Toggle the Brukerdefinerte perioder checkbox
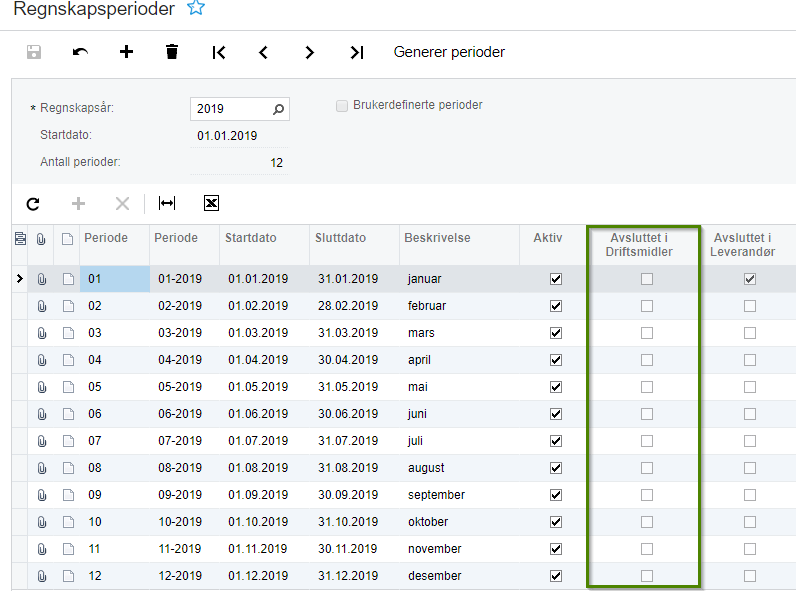The image size is (796, 591). point(342,106)
